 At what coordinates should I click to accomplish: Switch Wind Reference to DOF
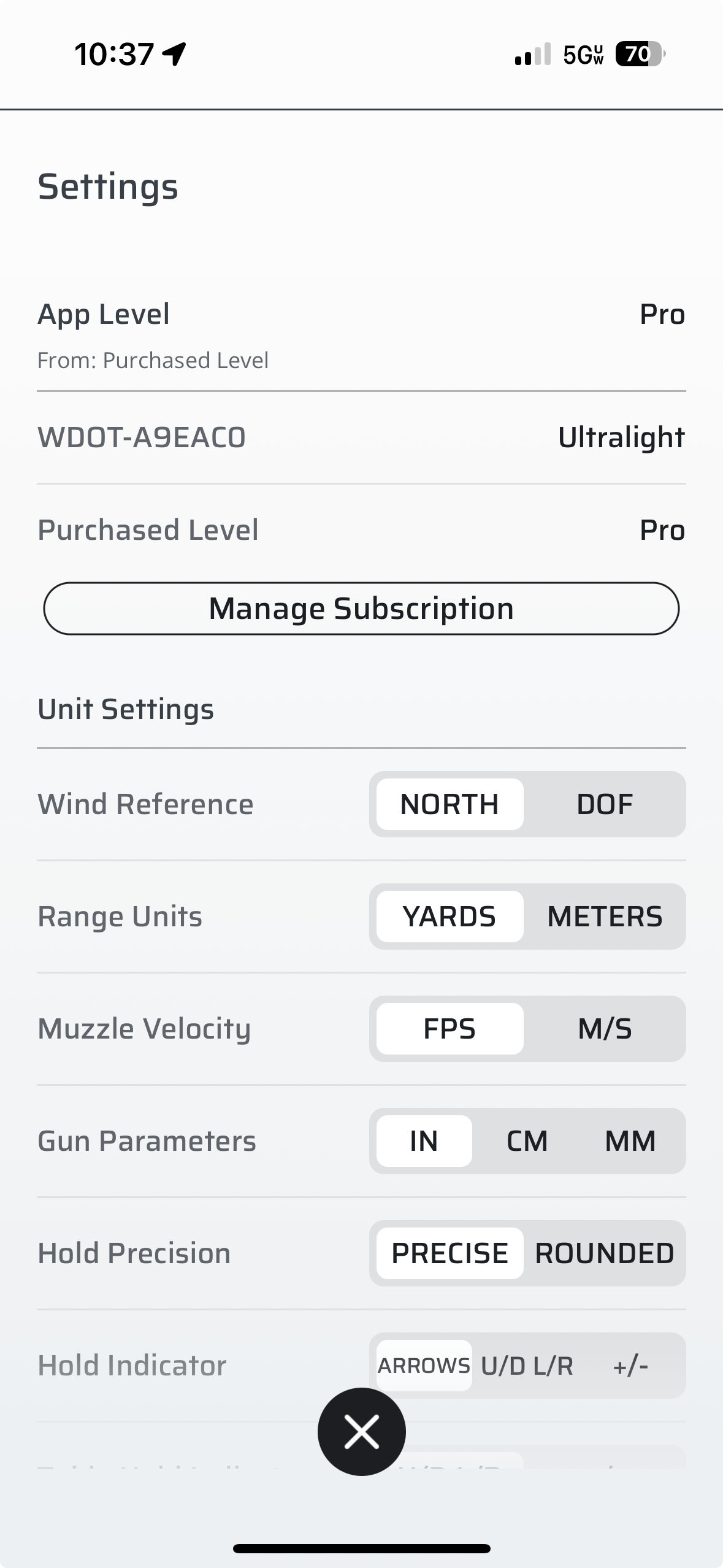pos(605,804)
